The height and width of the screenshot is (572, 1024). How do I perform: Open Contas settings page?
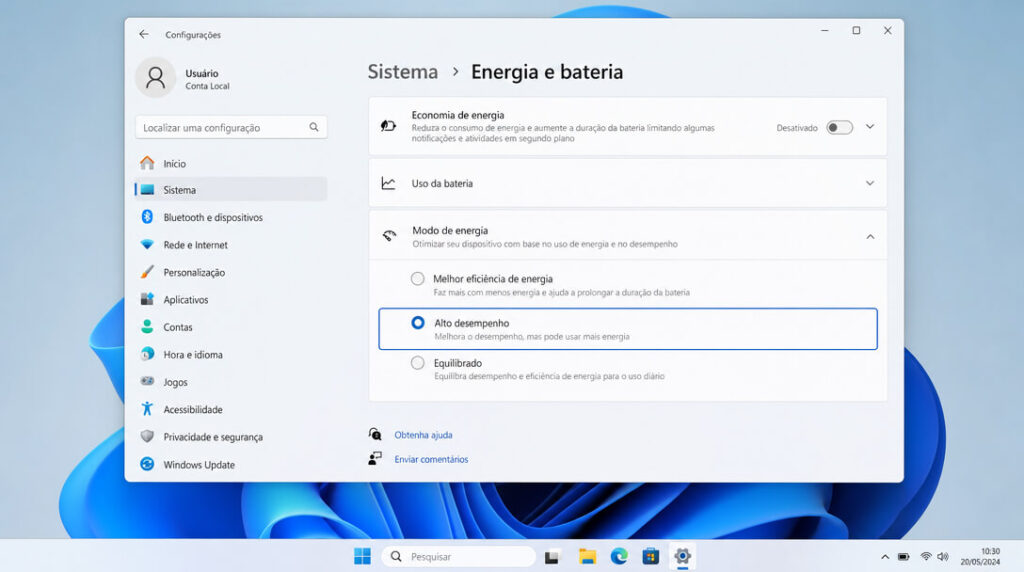[231, 327]
